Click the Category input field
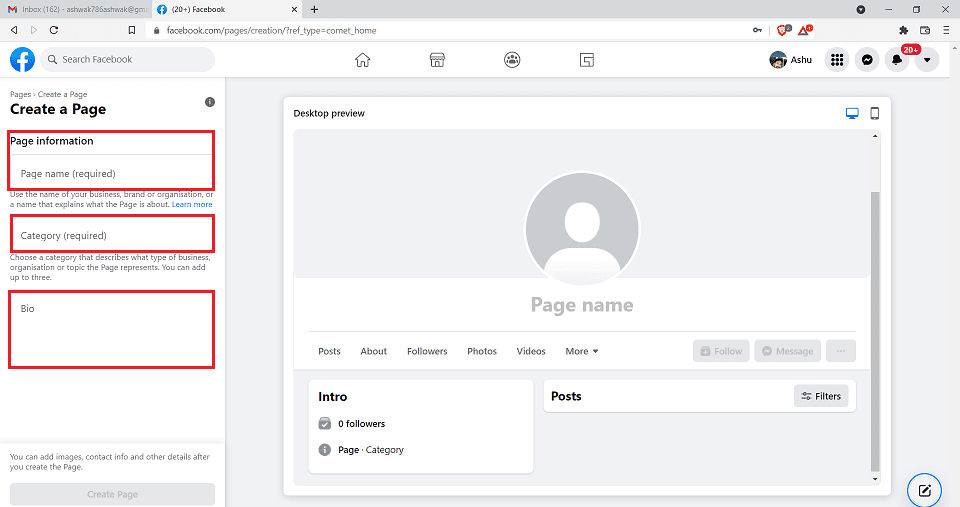This screenshot has height=507, width=960. pyautogui.click(x=111, y=235)
